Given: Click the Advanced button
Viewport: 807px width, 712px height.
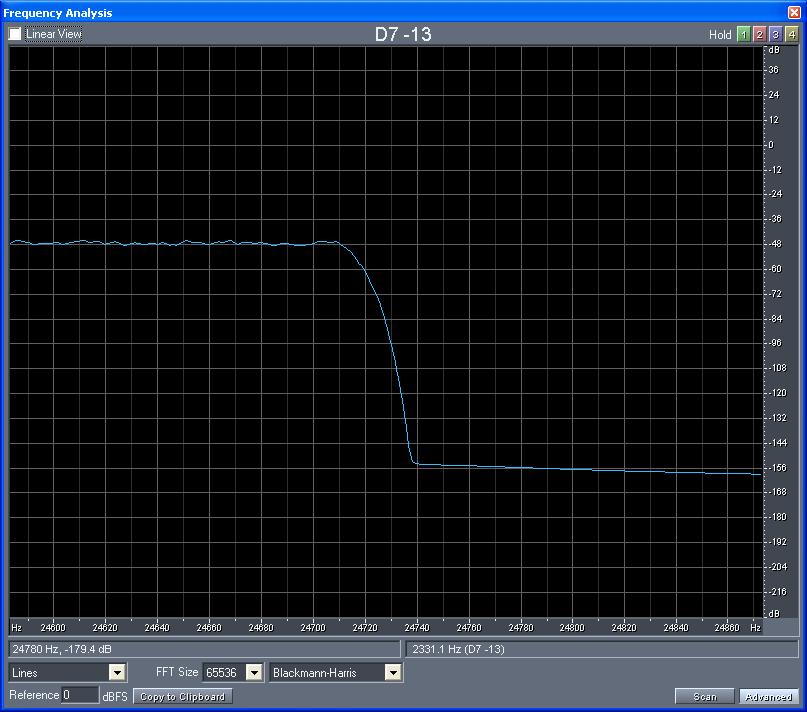Looking at the screenshot, I should click(x=769, y=697).
